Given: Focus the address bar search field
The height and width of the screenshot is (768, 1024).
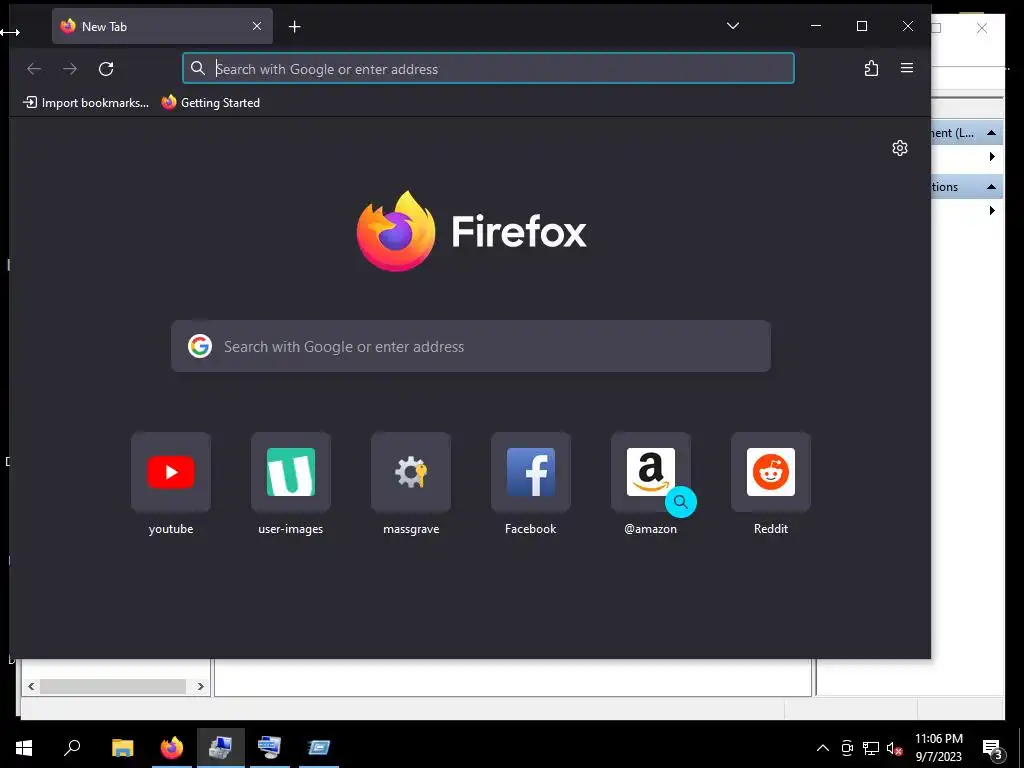Looking at the screenshot, I should click(488, 69).
